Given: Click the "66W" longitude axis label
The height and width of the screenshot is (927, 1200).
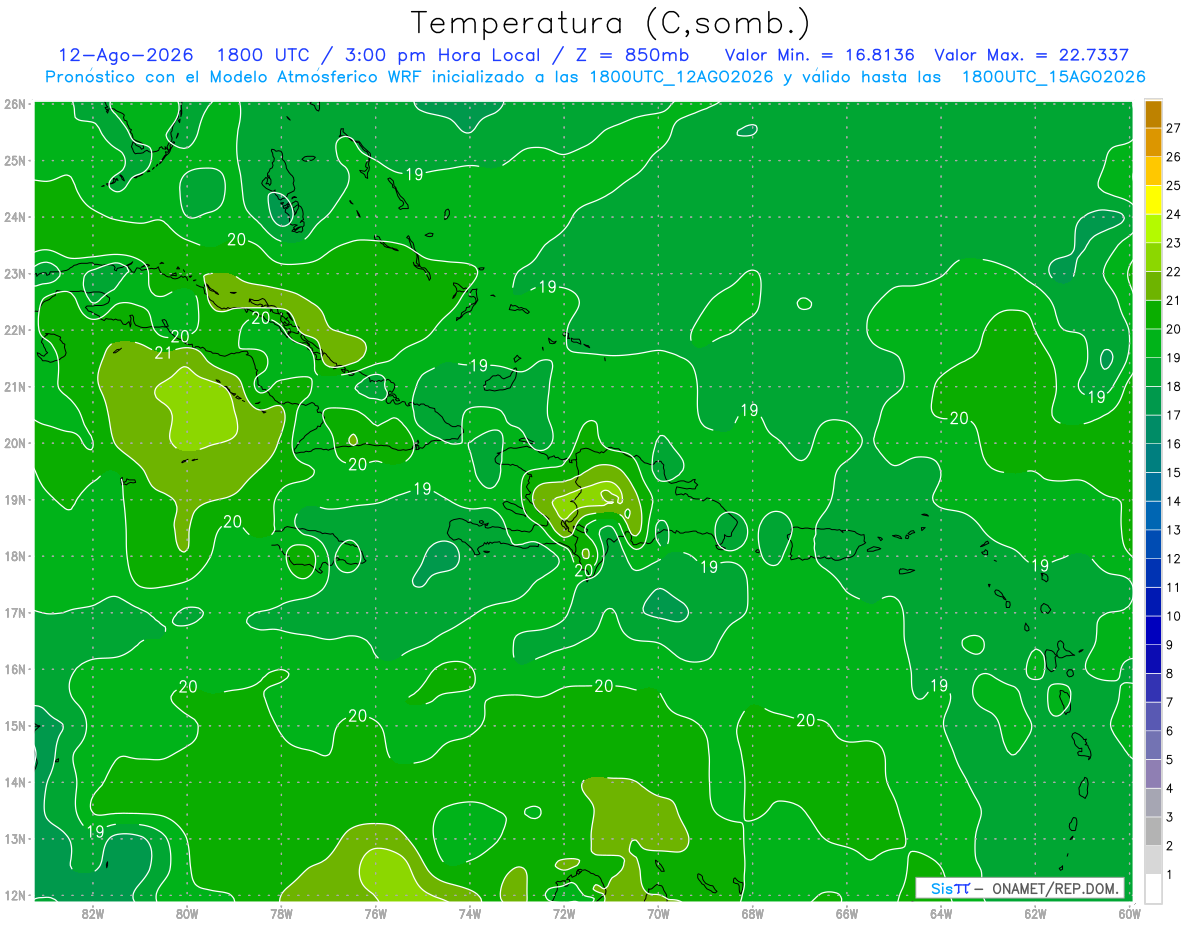Looking at the screenshot, I should 847,913.
